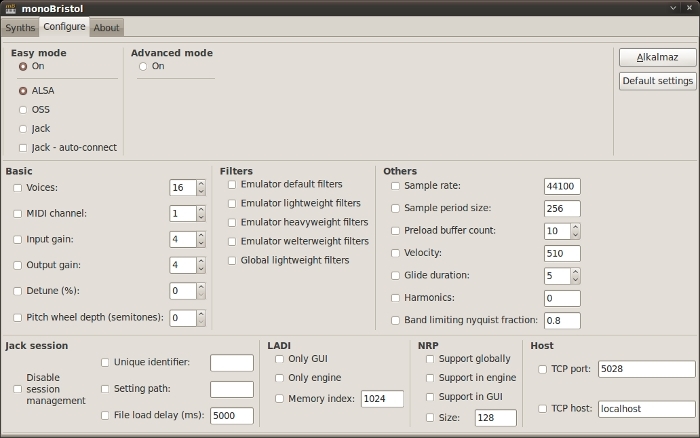Turn on Advanced mode
The image size is (700, 438).
(x=143, y=66)
